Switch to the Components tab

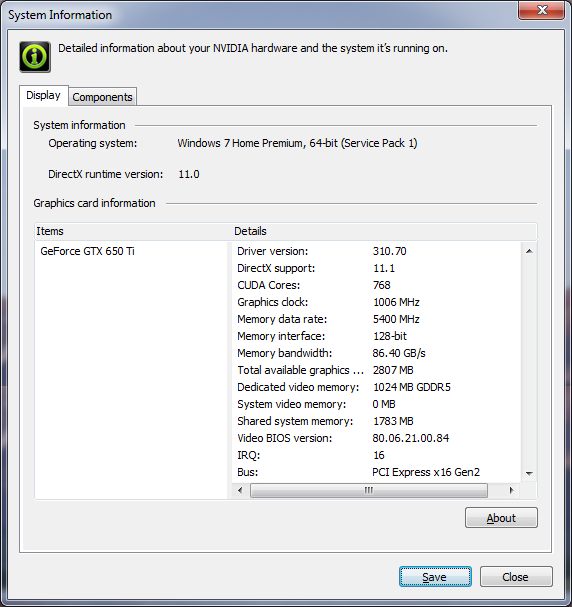[103, 97]
